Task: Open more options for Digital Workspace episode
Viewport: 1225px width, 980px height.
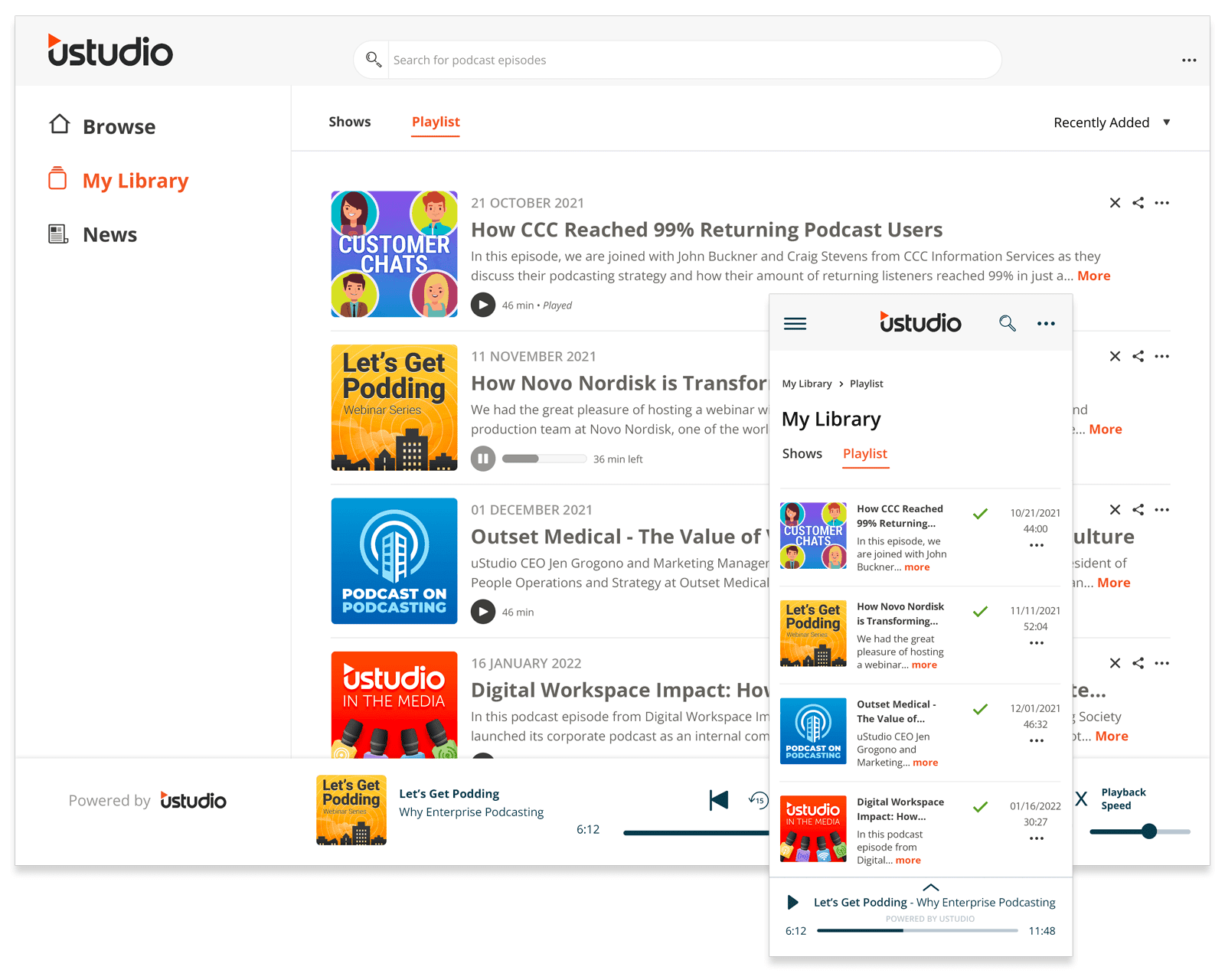Action: [x=1162, y=663]
